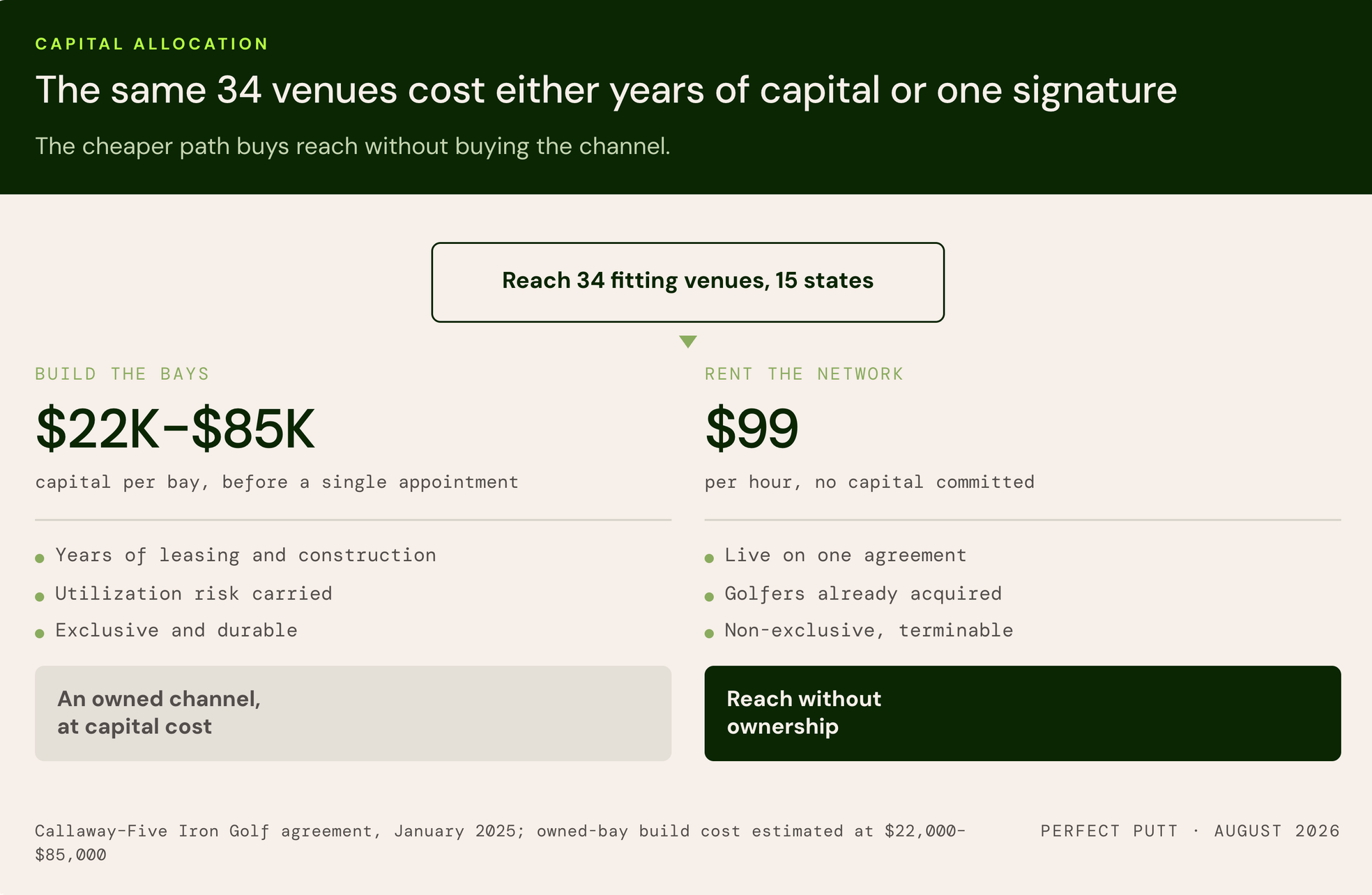Click the bullet before 'Live on one agreement'
Screen dimensions: 1372x895
pos(709,558)
